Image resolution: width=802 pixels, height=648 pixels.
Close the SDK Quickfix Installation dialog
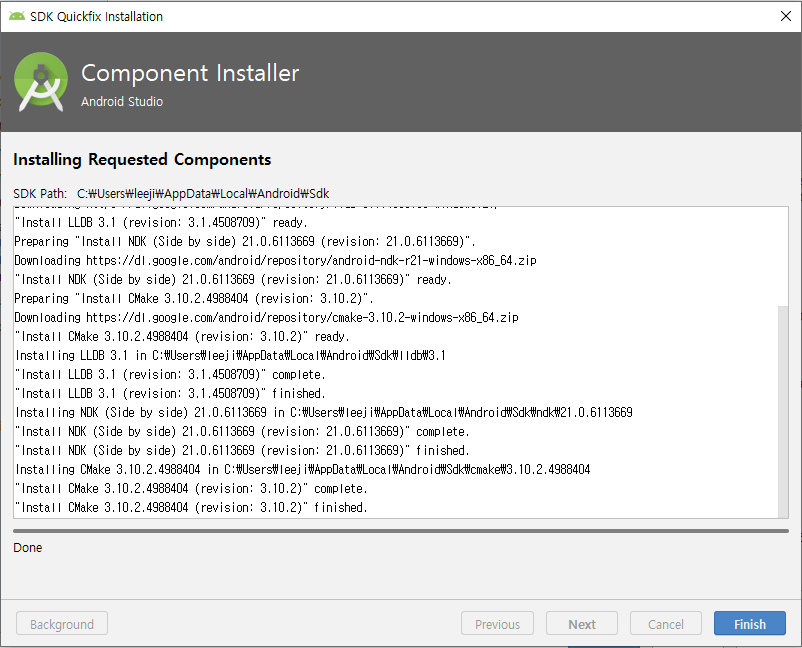(785, 16)
